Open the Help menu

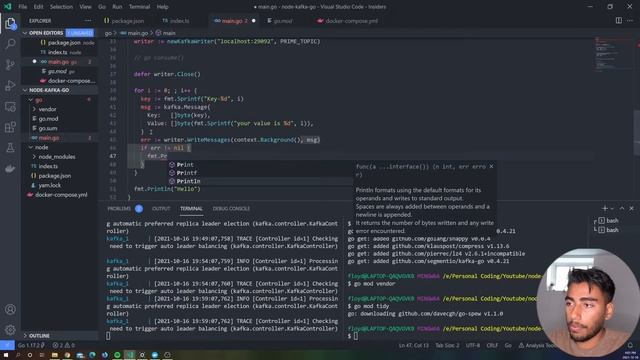coord(162,7)
